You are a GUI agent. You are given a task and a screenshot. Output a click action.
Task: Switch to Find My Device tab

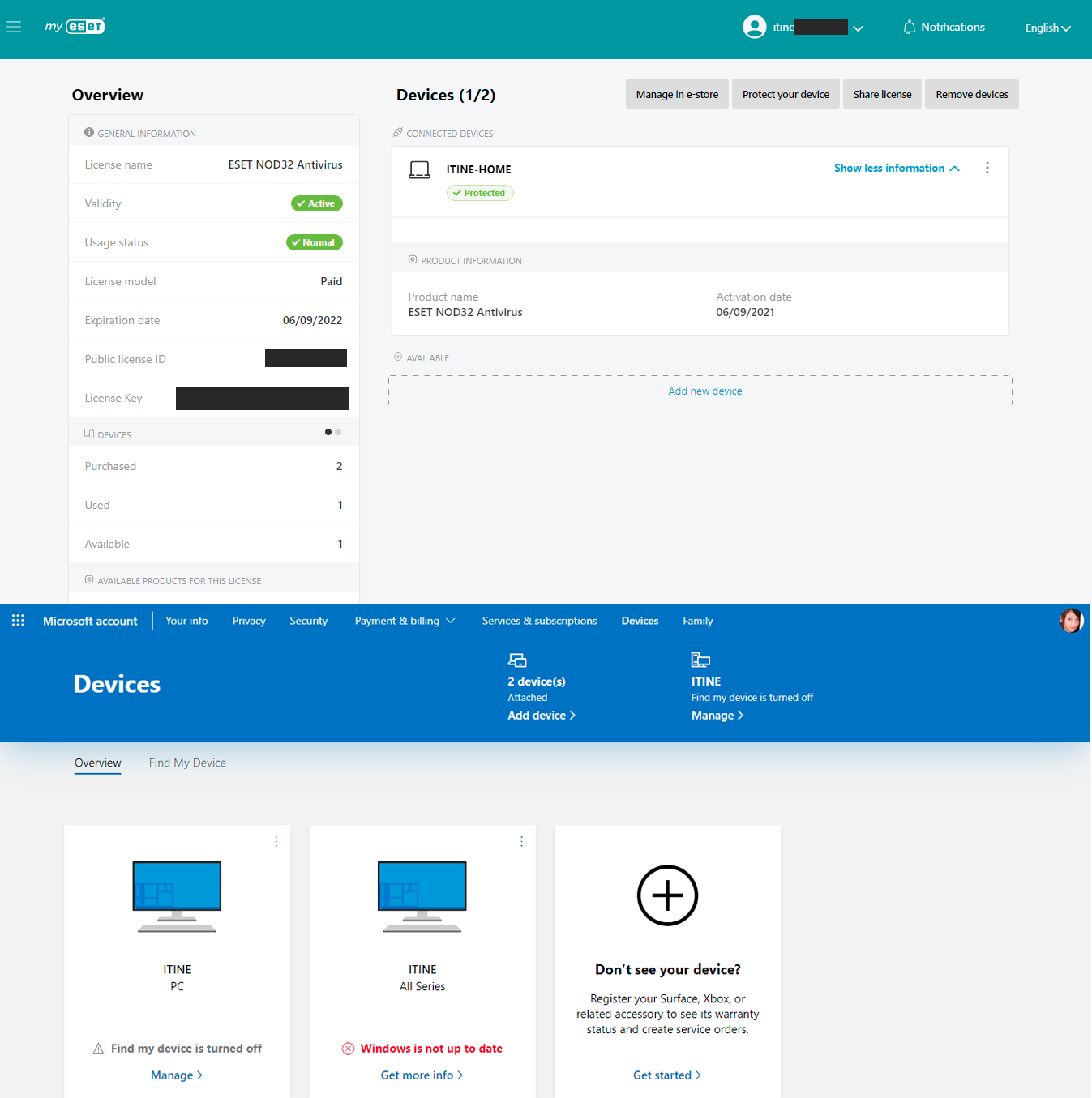187,763
